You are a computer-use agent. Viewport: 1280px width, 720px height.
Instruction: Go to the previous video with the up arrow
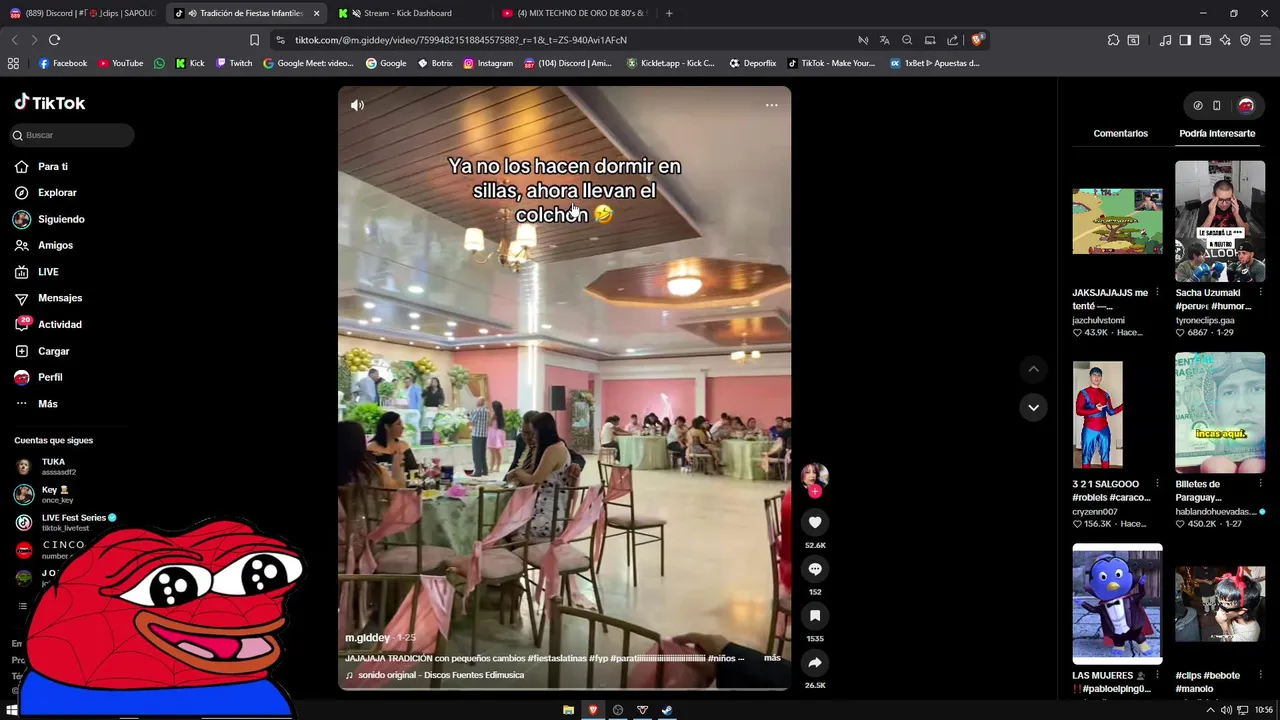pos(1033,369)
